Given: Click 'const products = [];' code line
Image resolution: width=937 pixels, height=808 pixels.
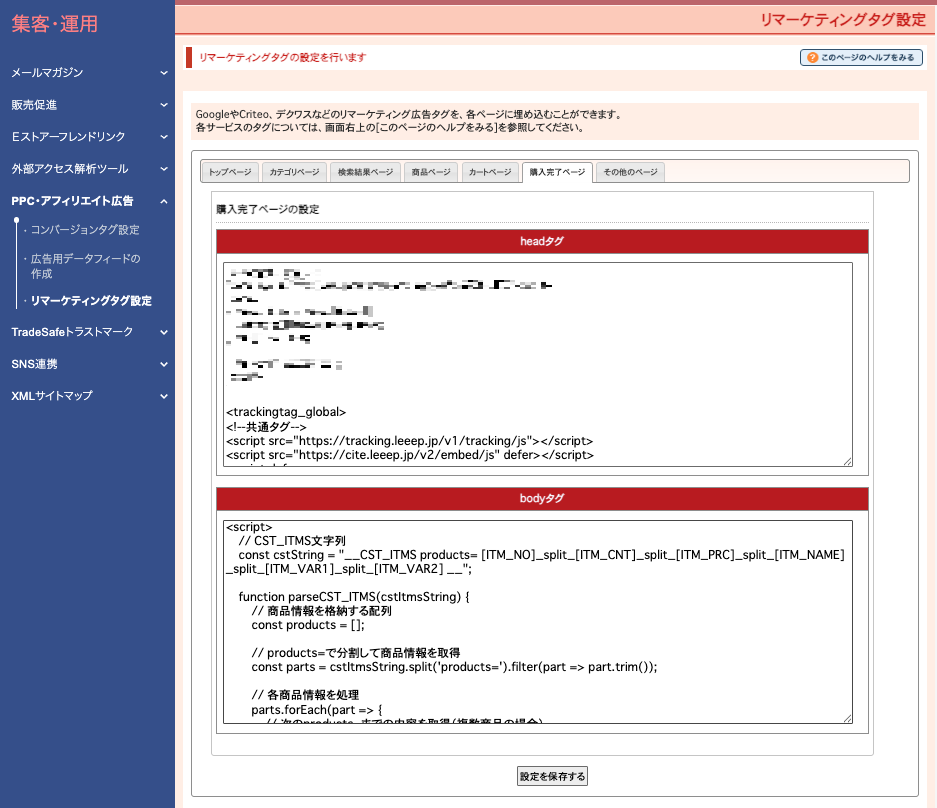Looking at the screenshot, I should [308, 625].
